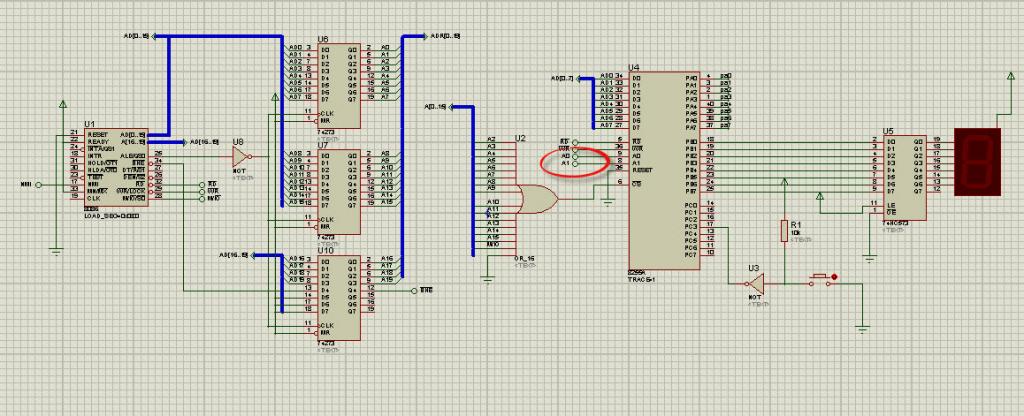
Task: Toggle the pushbutton switch with red dot
Action: [x=822, y=280]
